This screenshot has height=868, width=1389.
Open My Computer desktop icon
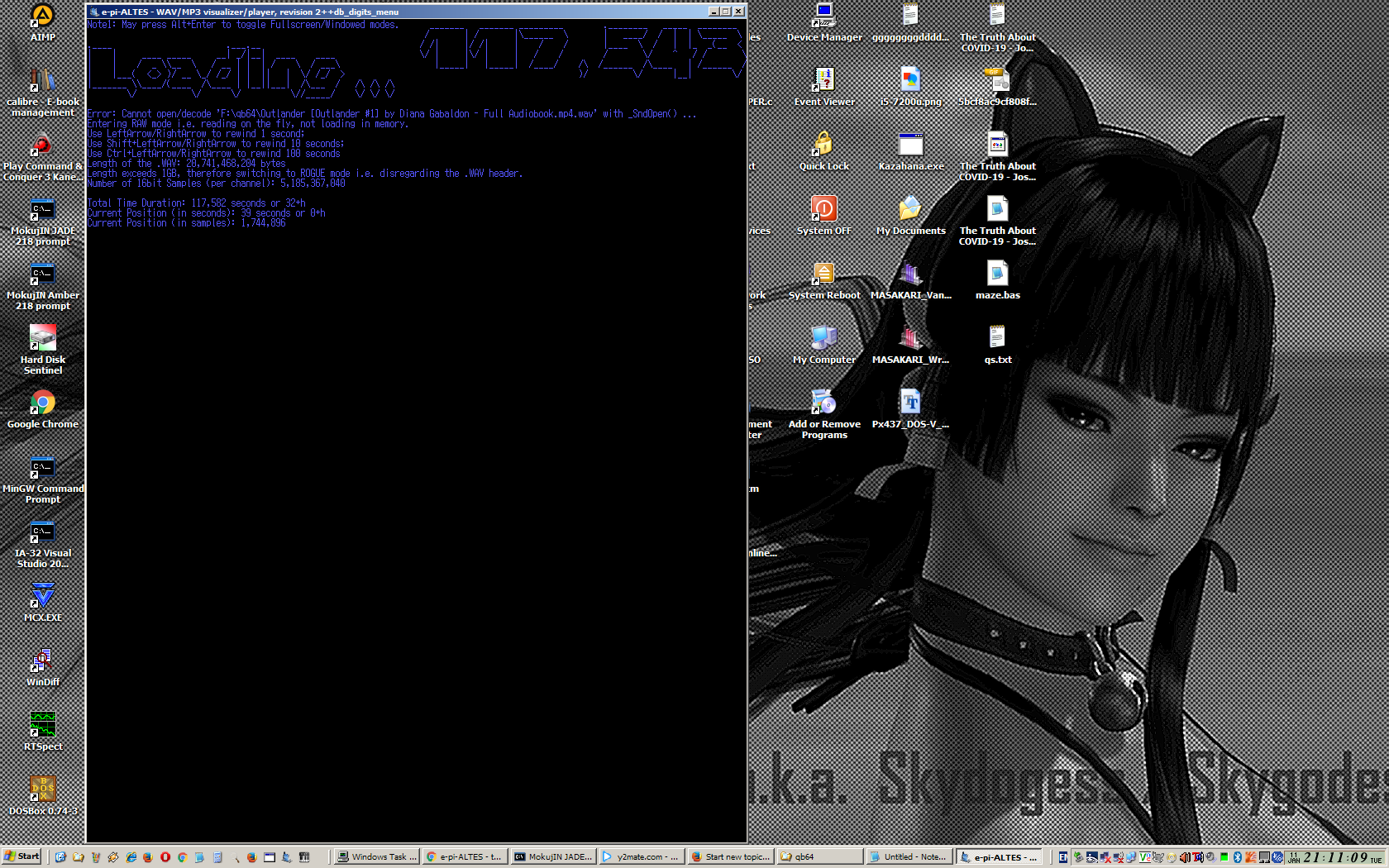824,344
